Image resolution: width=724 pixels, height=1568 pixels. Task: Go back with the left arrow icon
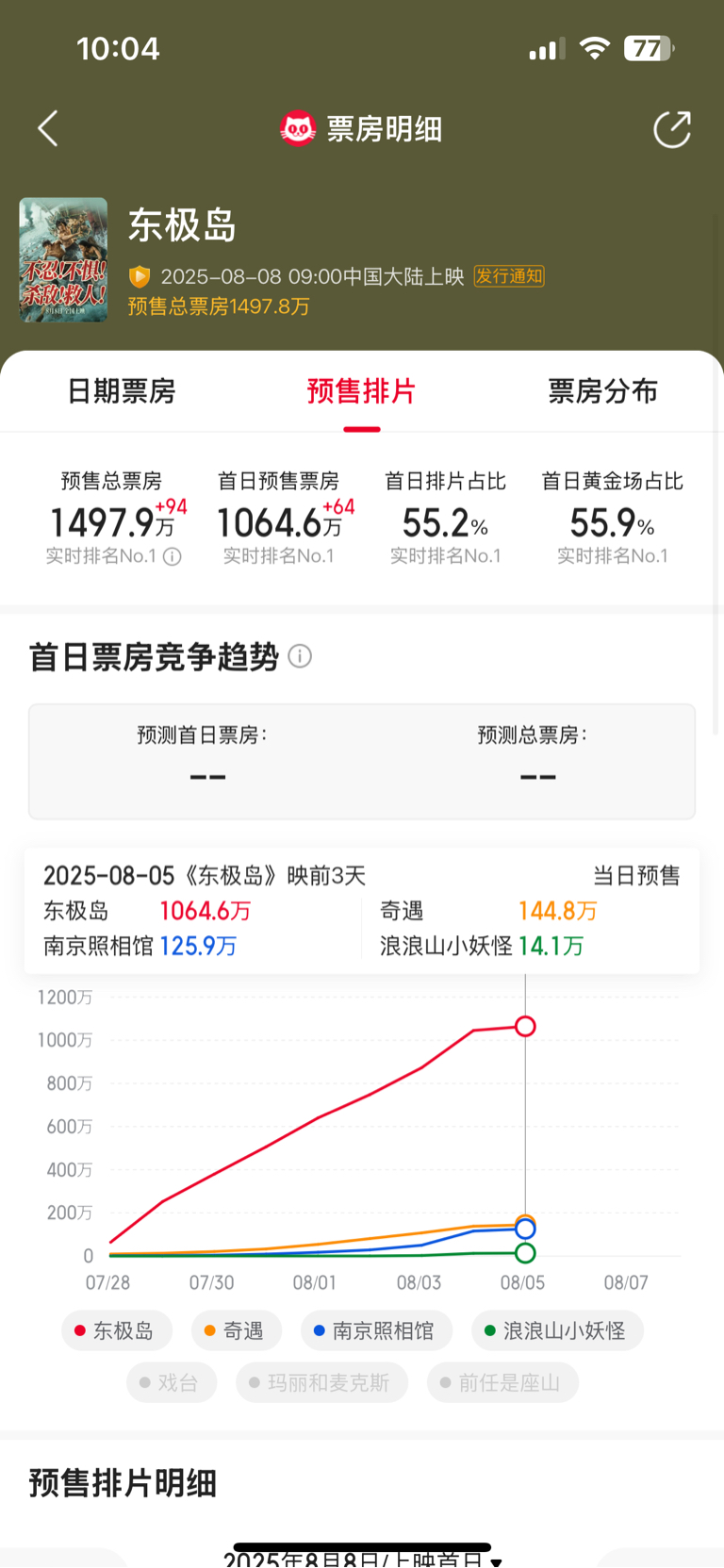[48, 128]
